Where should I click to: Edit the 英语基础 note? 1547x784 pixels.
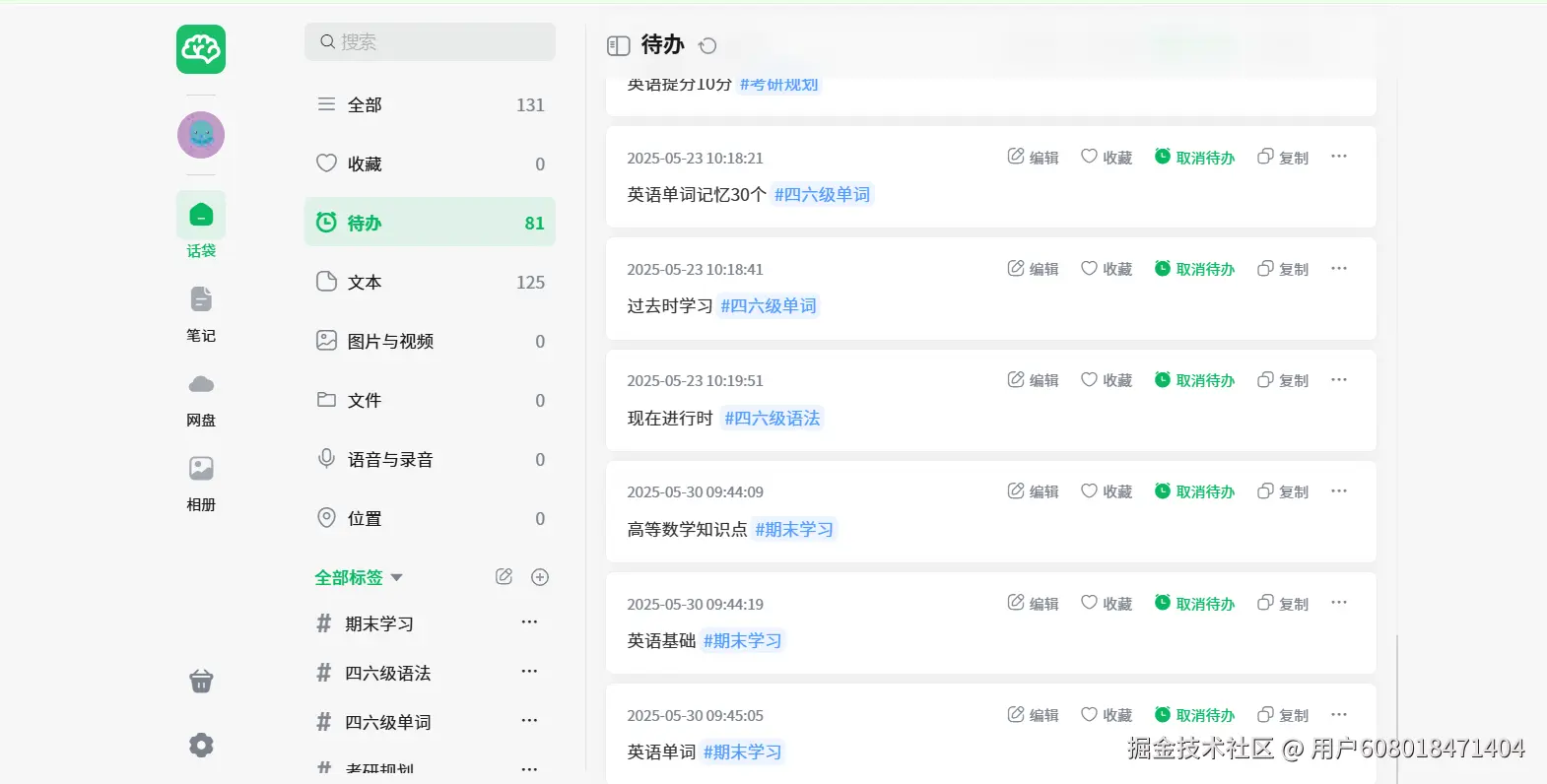pyautogui.click(x=1033, y=604)
